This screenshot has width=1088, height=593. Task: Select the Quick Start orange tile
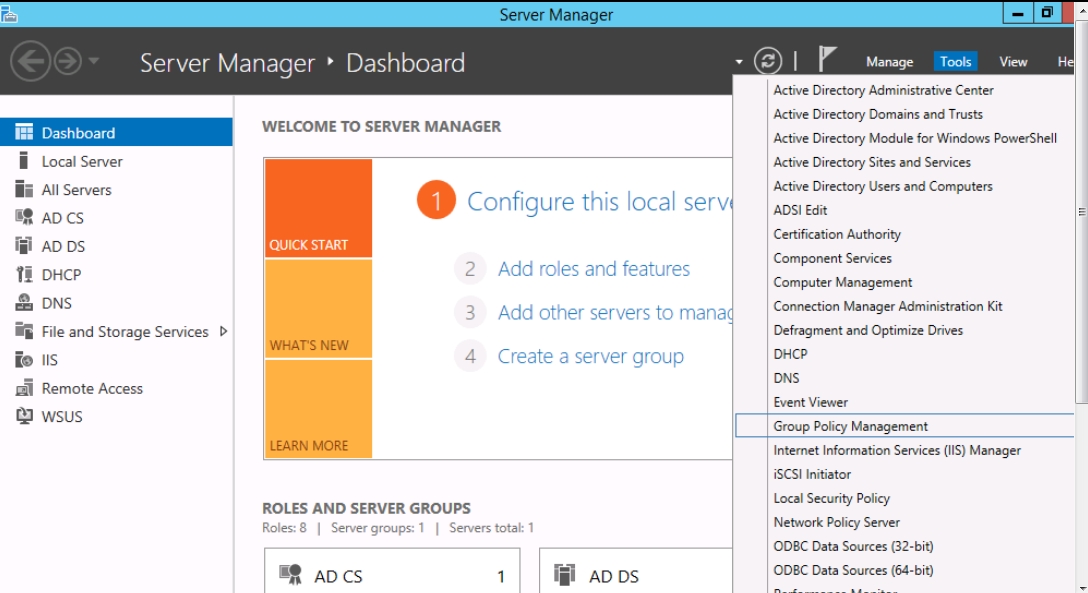click(318, 208)
